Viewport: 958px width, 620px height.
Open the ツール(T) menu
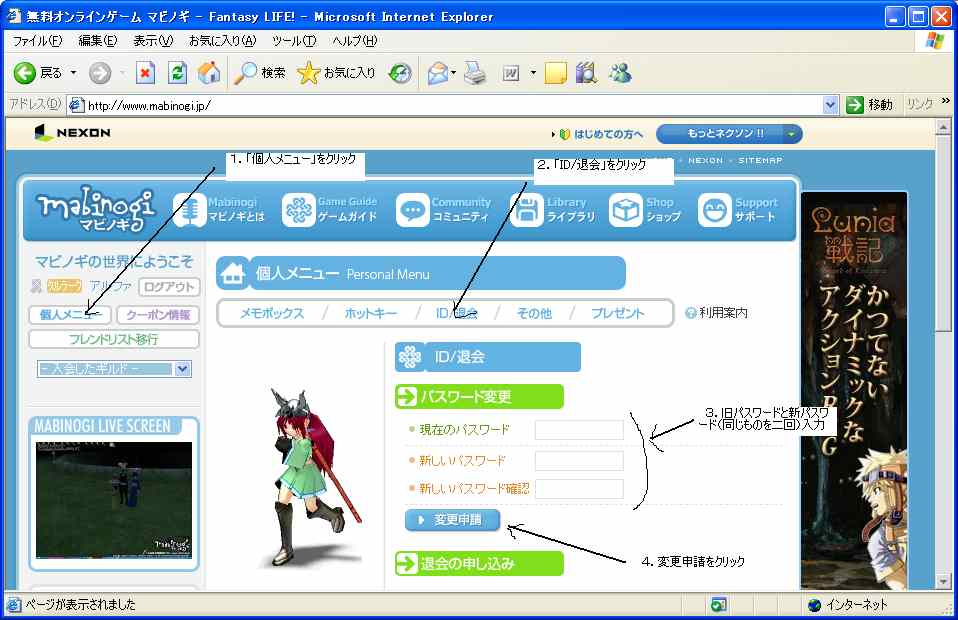pos(294,41)
